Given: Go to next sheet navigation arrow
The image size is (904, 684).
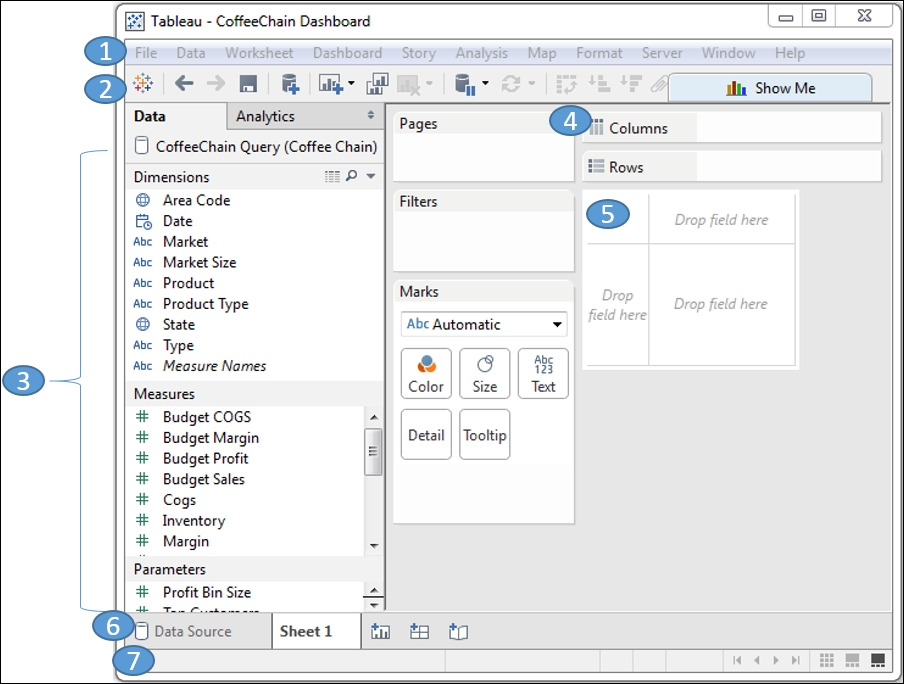Looking at the screenshot, I should tap(776, 660).
